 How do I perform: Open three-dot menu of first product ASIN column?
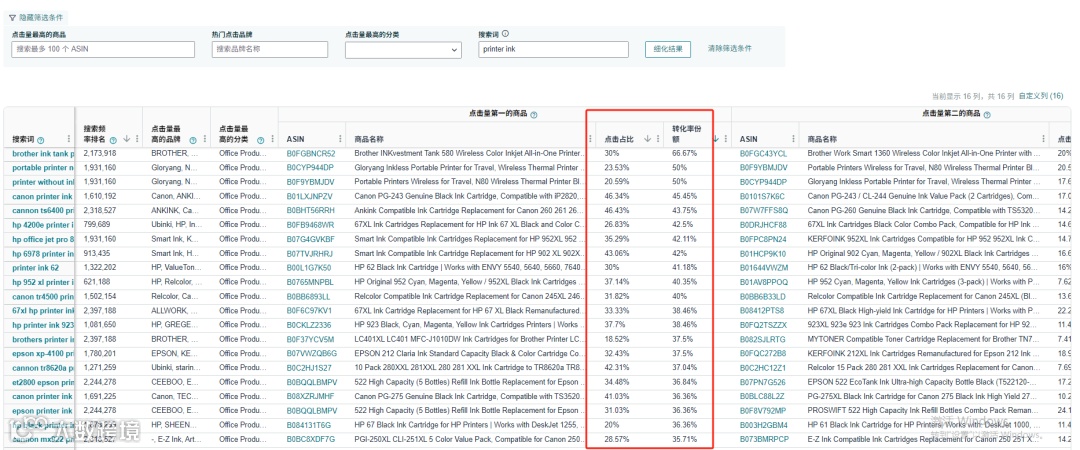340,139
